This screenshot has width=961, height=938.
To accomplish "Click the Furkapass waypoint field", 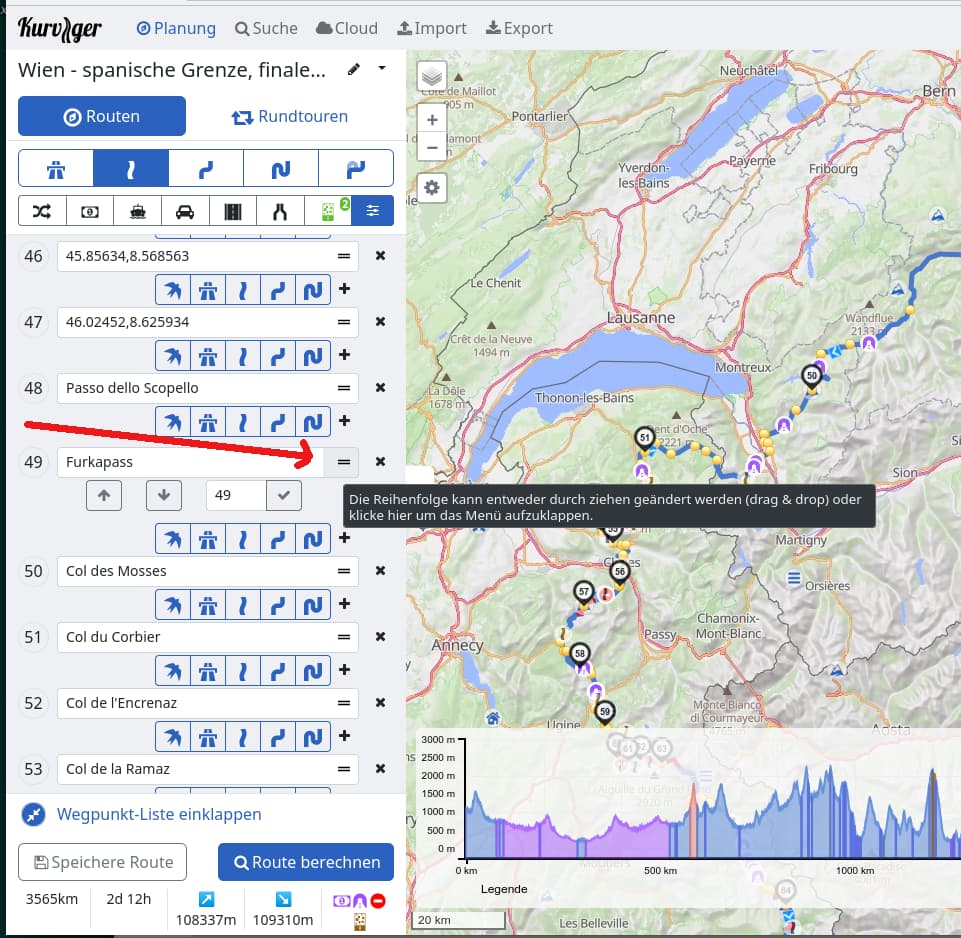I will [x=190, y=462].
